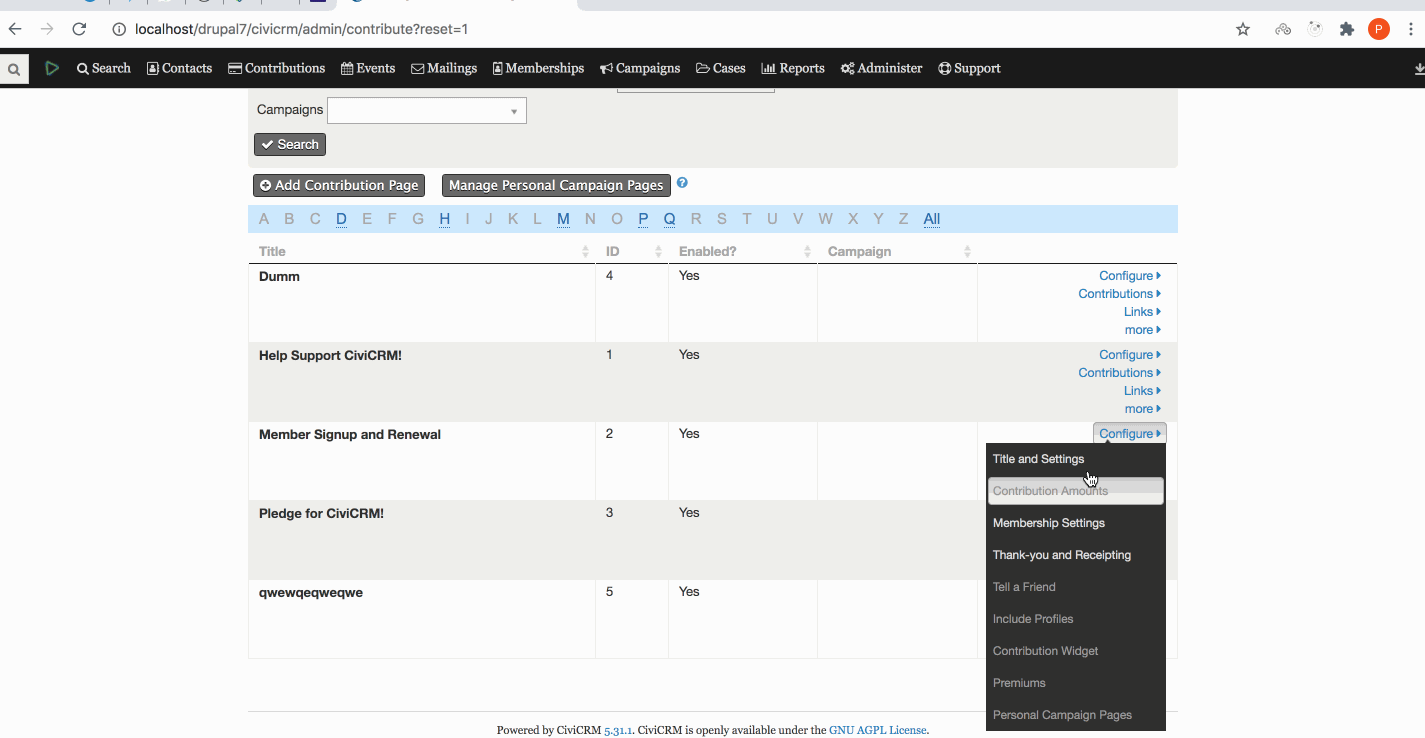1425x738 pixels.
Task: Open the Campaigns filter dropdown
Action: pos(426,110)
